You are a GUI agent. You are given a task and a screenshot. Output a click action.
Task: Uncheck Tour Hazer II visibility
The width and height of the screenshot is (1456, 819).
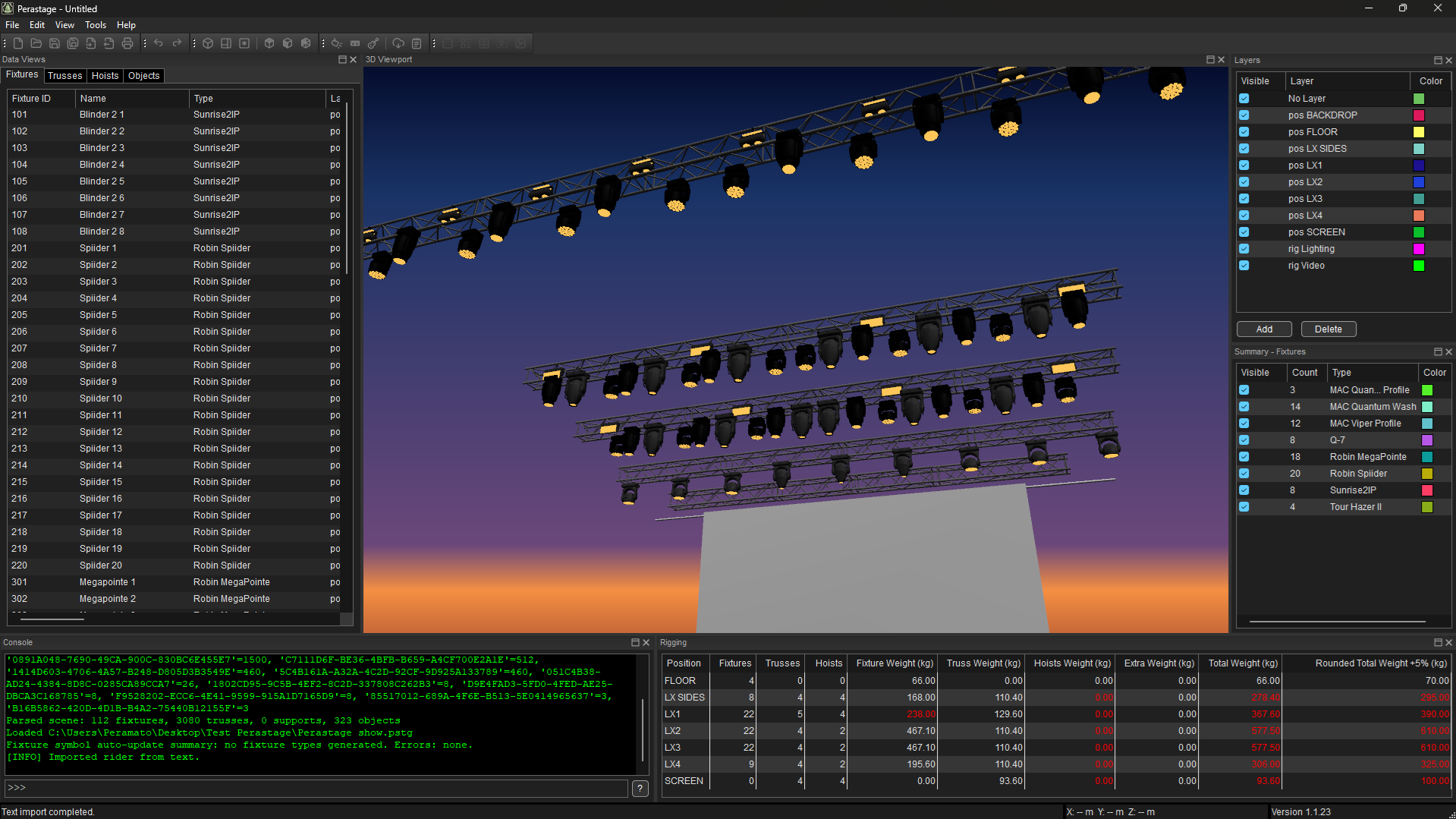click(1244, 507)
